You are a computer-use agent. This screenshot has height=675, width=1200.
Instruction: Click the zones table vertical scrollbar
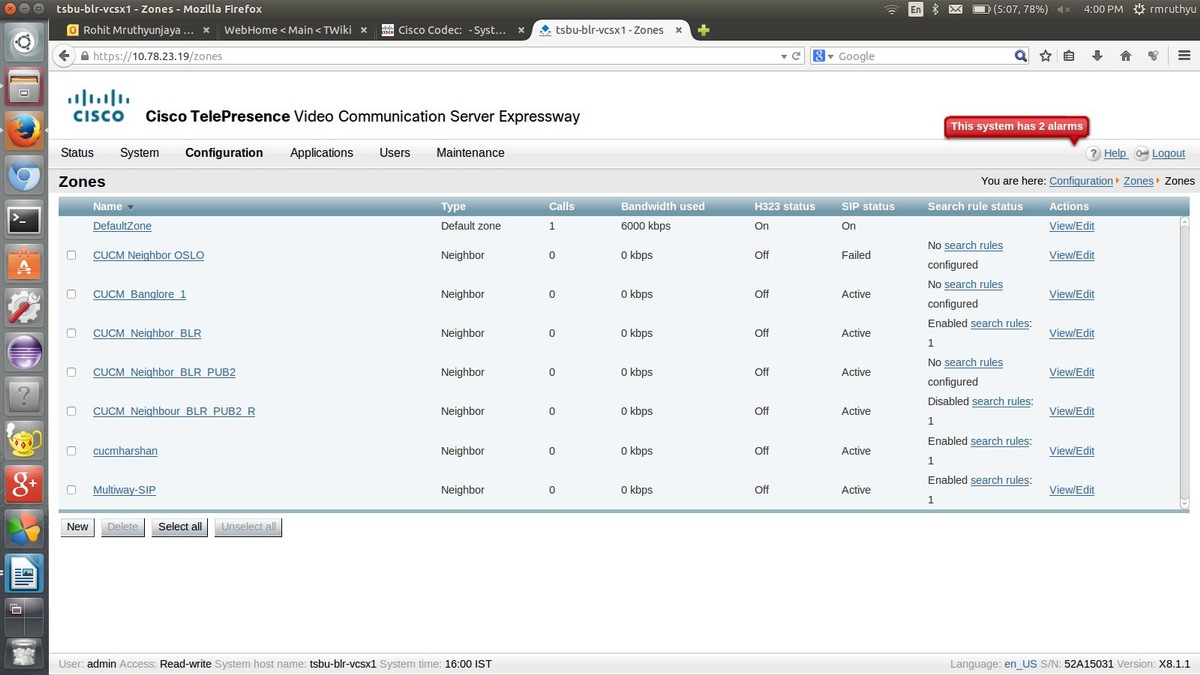1185,362
